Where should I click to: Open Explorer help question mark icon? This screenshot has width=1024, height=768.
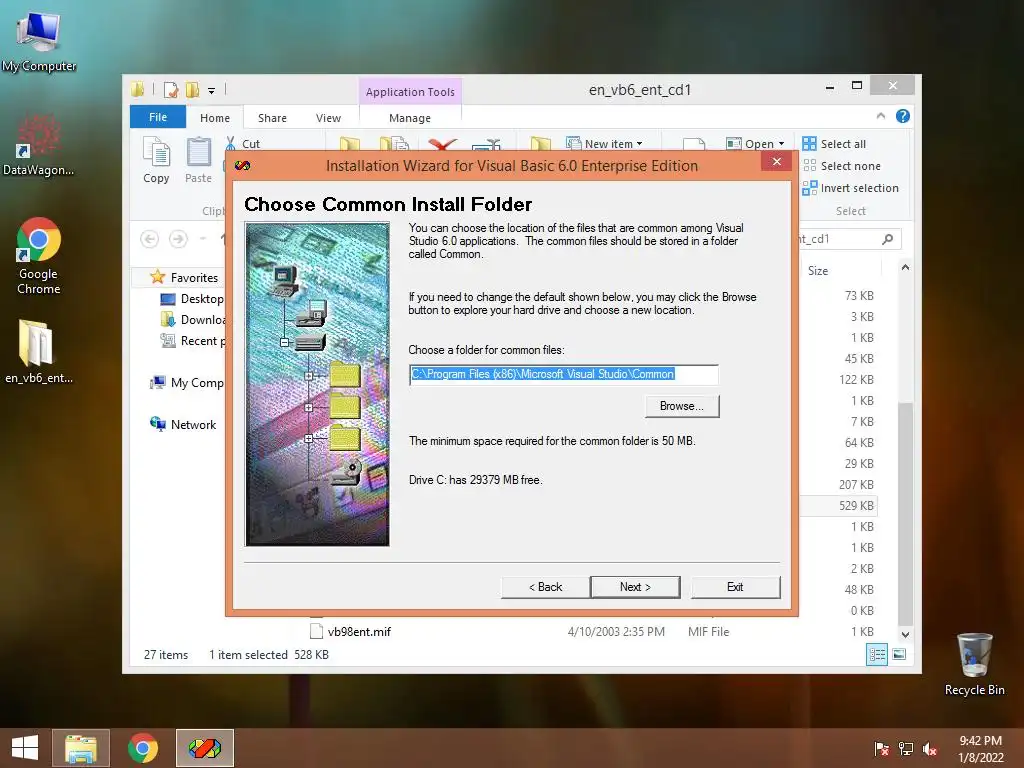[x=903, y=116]
